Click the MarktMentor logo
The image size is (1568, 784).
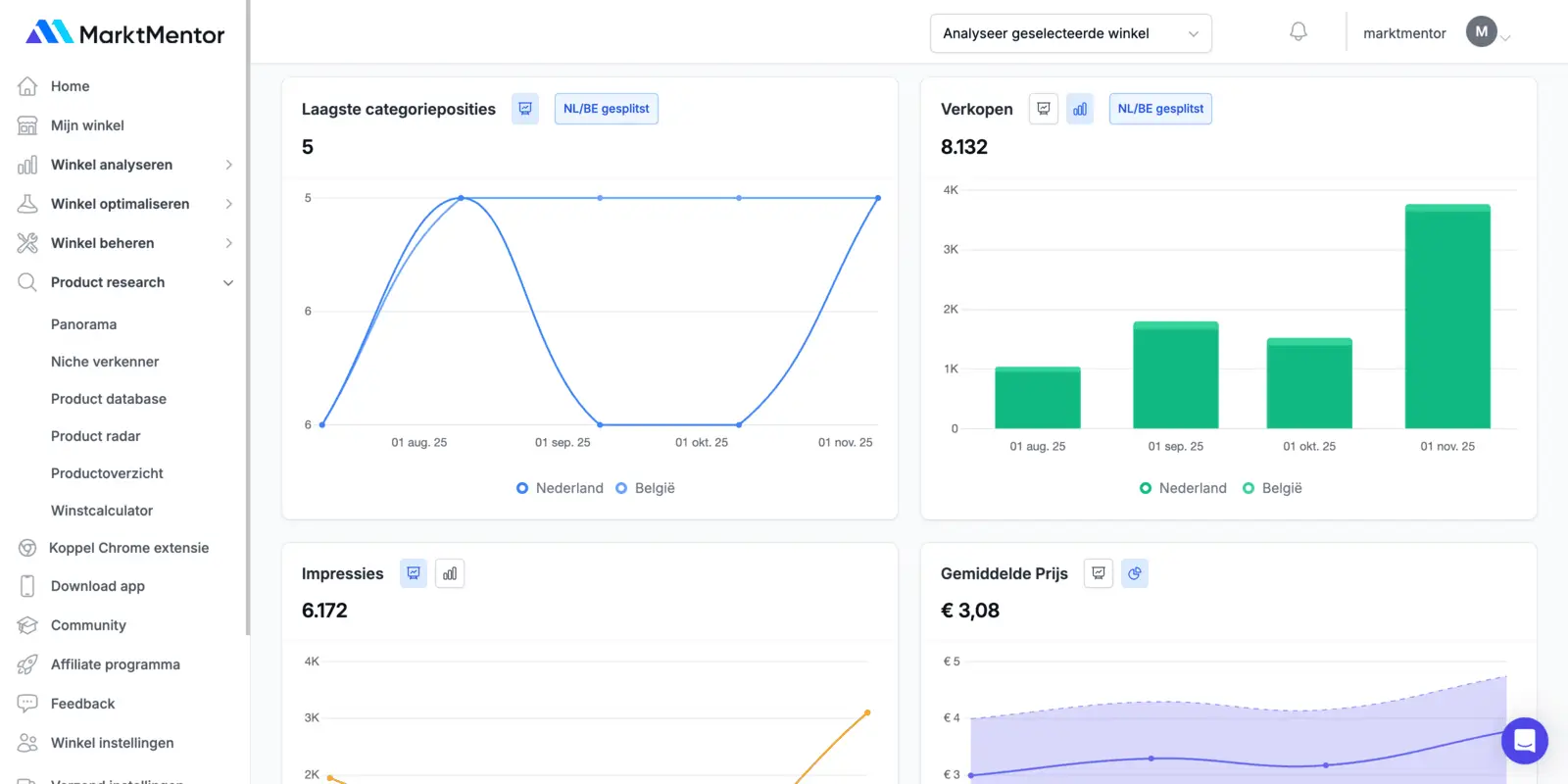coord(125,33)
